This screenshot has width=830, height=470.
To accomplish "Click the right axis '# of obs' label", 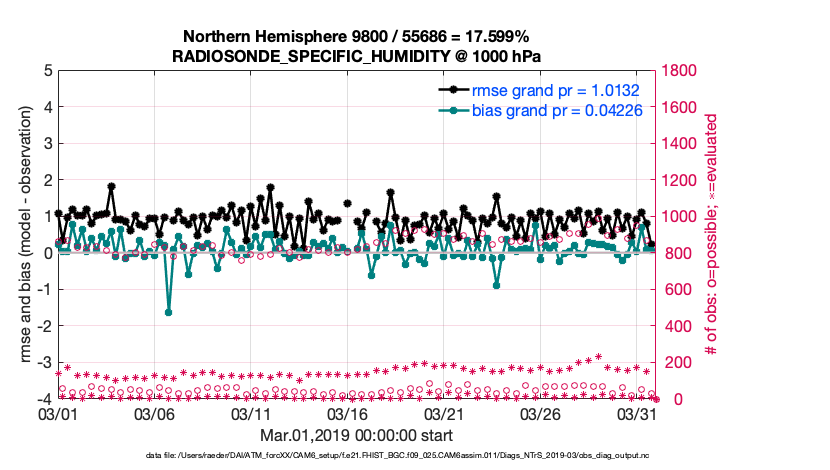I will click(712, 234).
